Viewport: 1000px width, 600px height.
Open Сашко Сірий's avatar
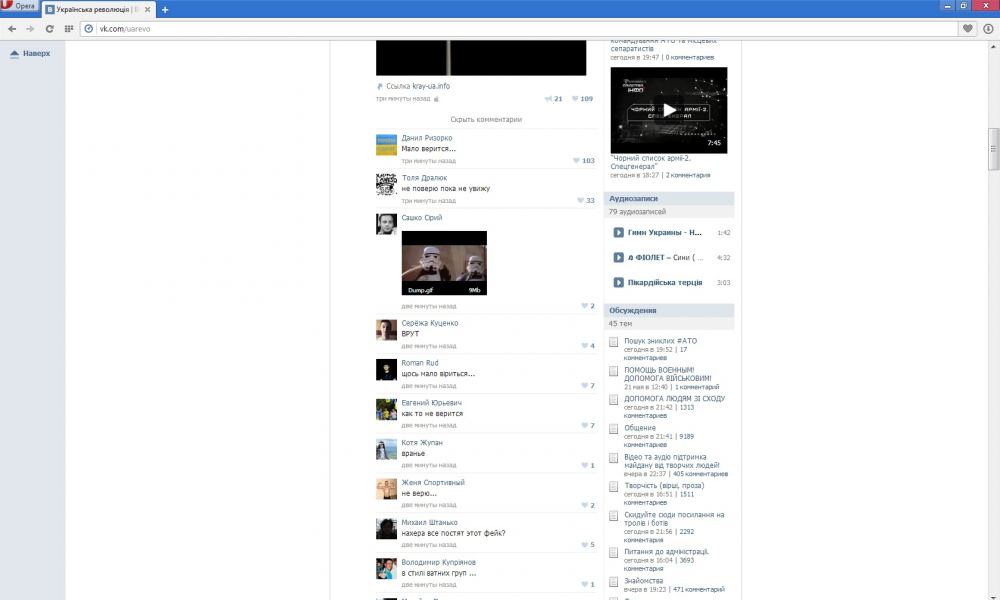[x=386, y=224]
